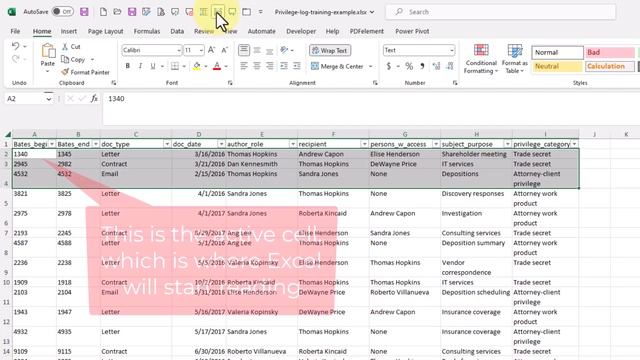Click the Undo arrow icon
Image resolution: width=640 pixels, height=360 pixels.
tap(16, 46)
